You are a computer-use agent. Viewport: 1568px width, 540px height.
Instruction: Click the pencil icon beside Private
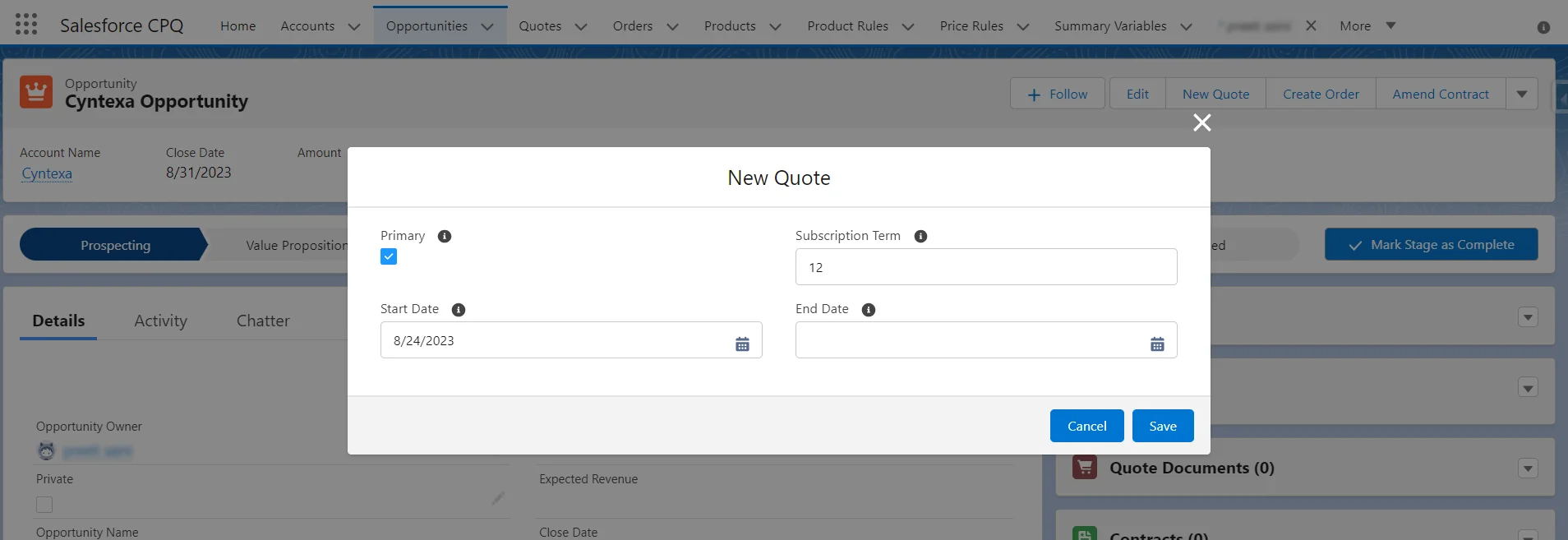click(498, 498)
